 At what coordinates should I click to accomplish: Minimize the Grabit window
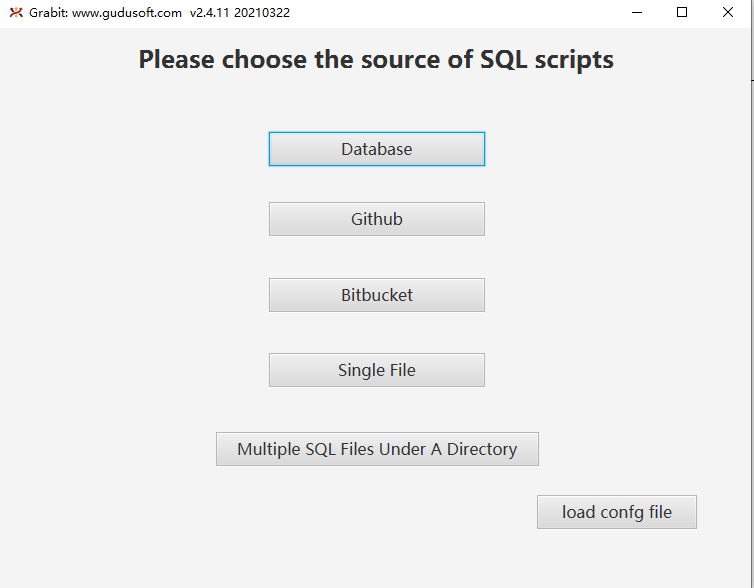tap(637, 13)
